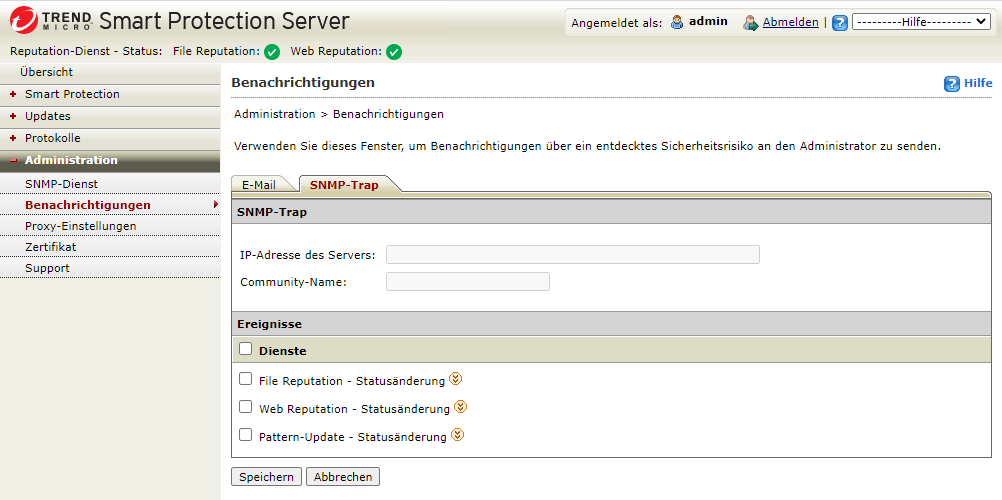The width and height of the screenshot is (1002, 500).
Task: Click the IP-Adresse des Servers field
Action: [572, 254]
